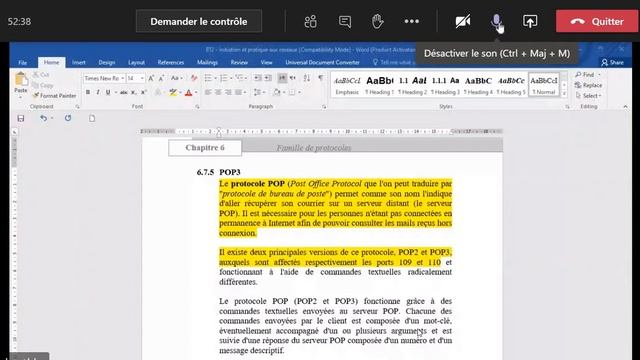
Task: Toggle underline formatting
Action: tap(108, 93)
